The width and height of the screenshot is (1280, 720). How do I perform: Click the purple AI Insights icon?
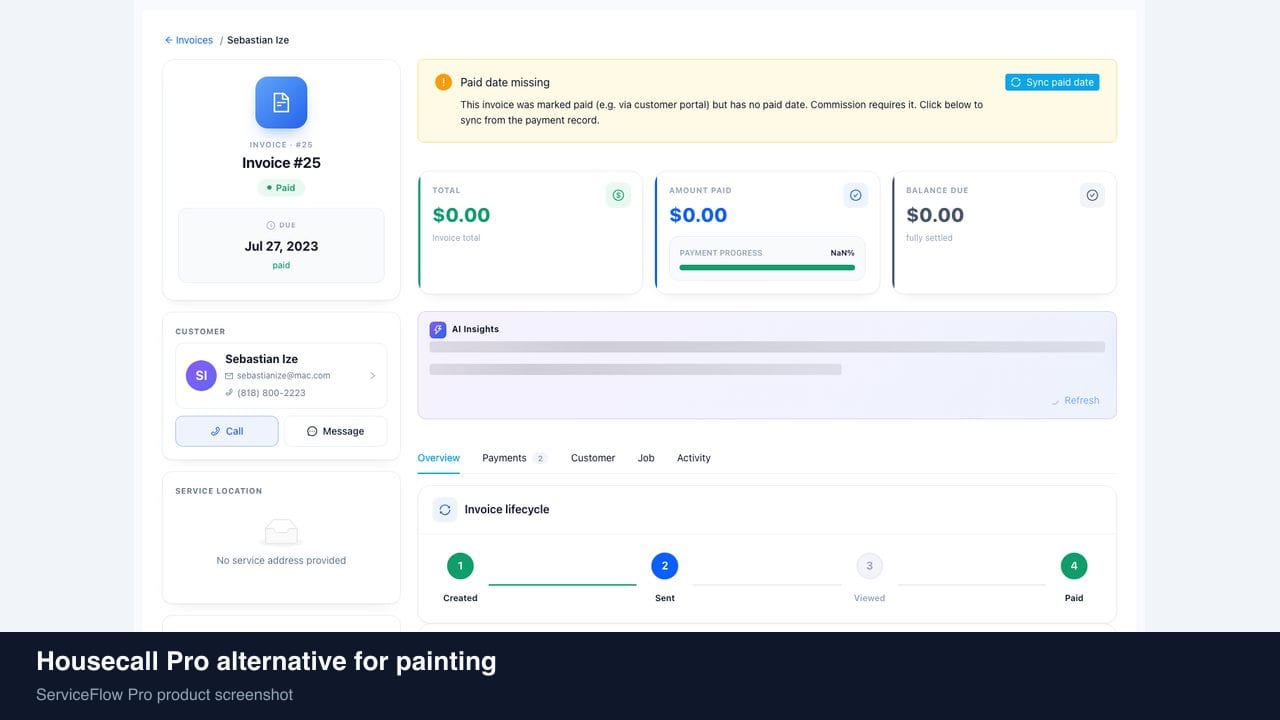(x=438, y=329)
